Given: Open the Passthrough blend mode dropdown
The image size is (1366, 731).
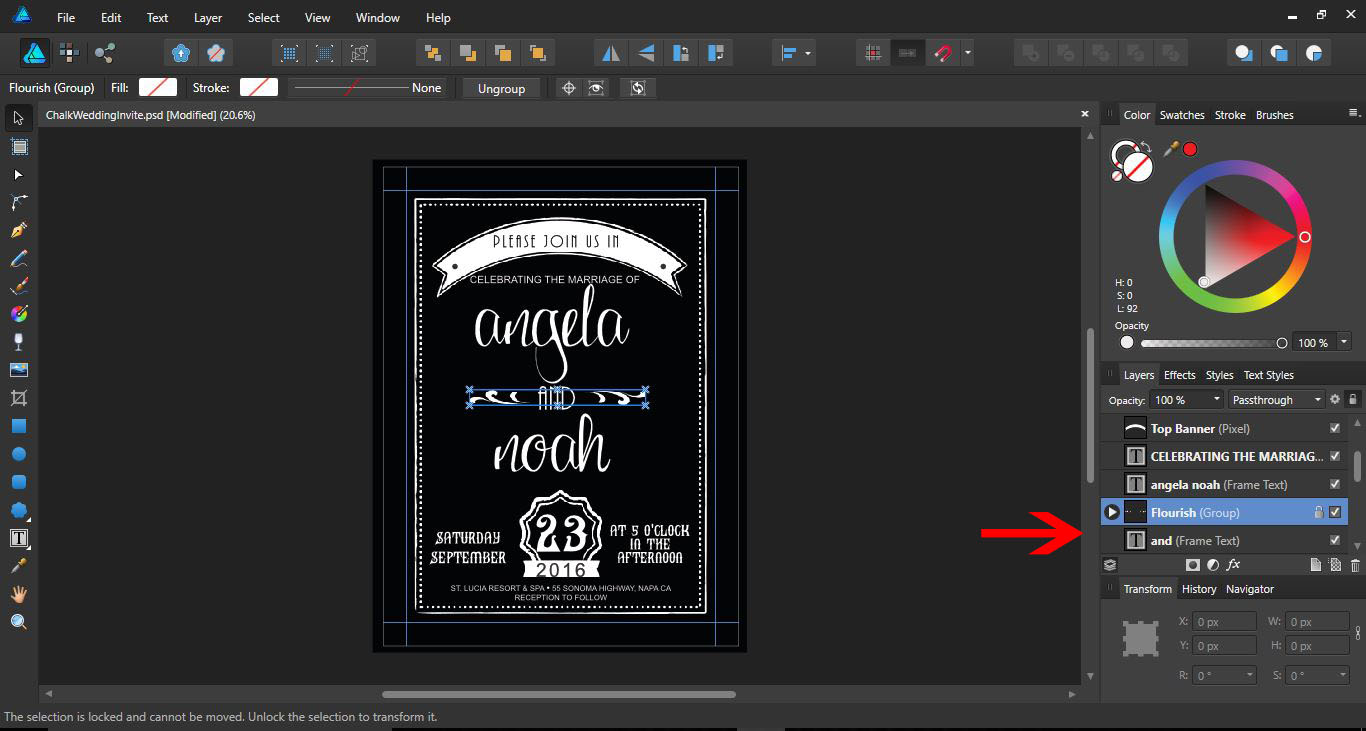Looking at the screenshot, I should [x=1276, y=400].
